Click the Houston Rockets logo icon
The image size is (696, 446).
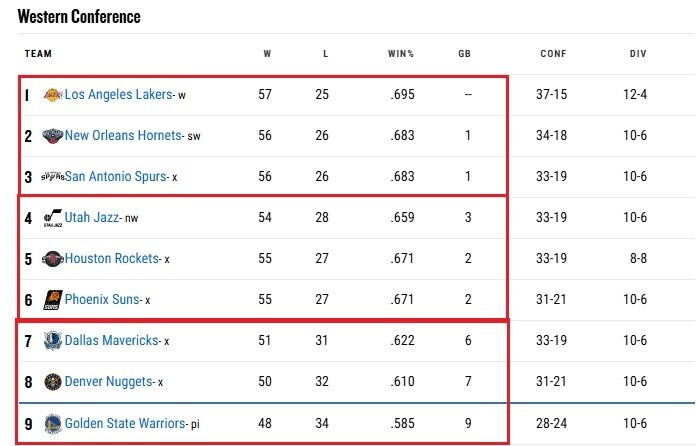click(53, 259)
